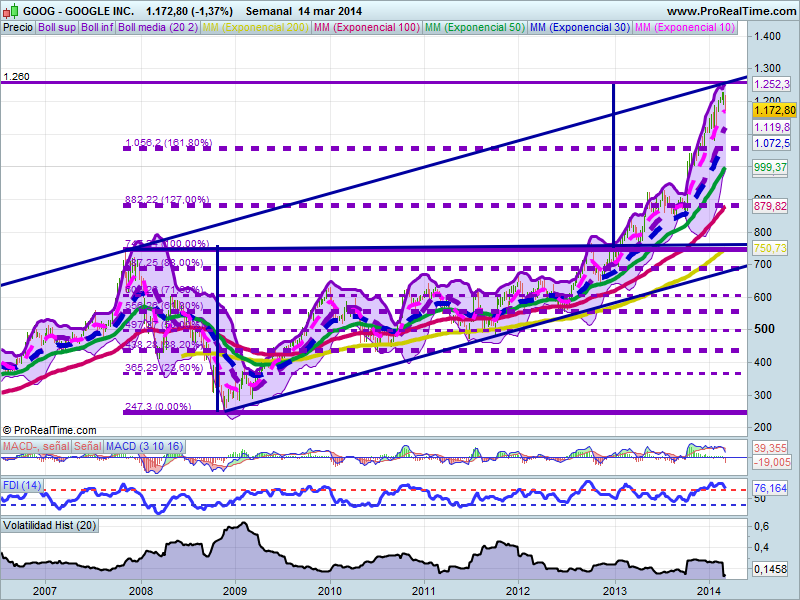This screenshot has height=600, width=800.
Task: Select the Precio indicator label
Action: (18, 28)
